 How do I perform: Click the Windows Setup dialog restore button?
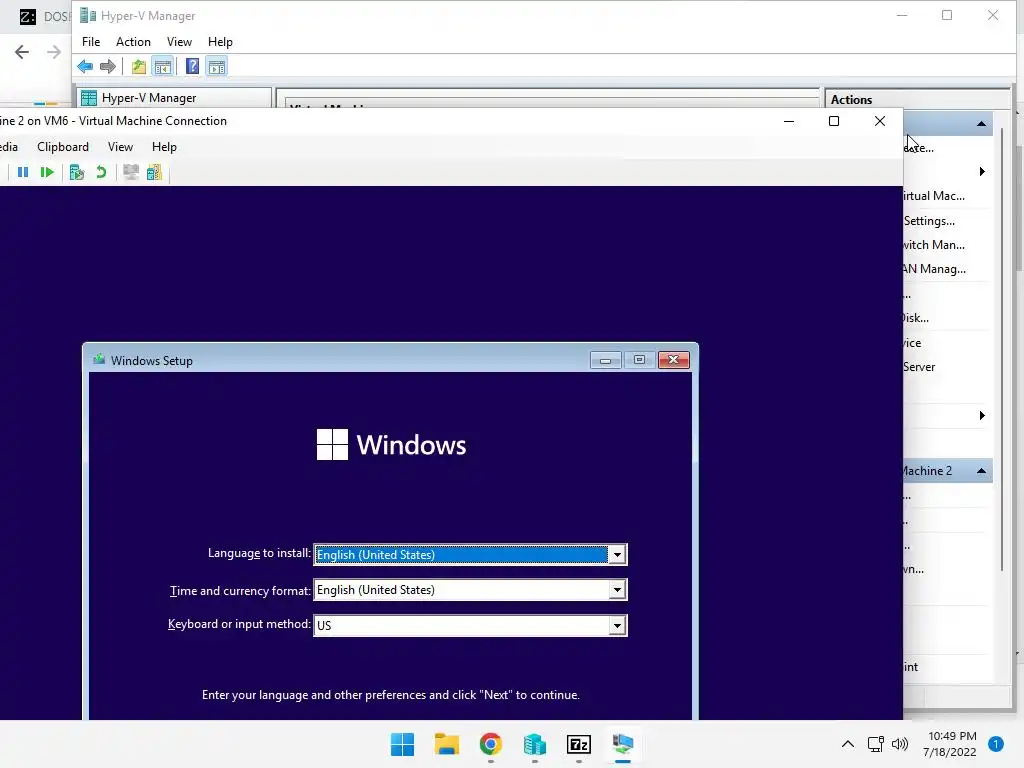tap(639, 360)
